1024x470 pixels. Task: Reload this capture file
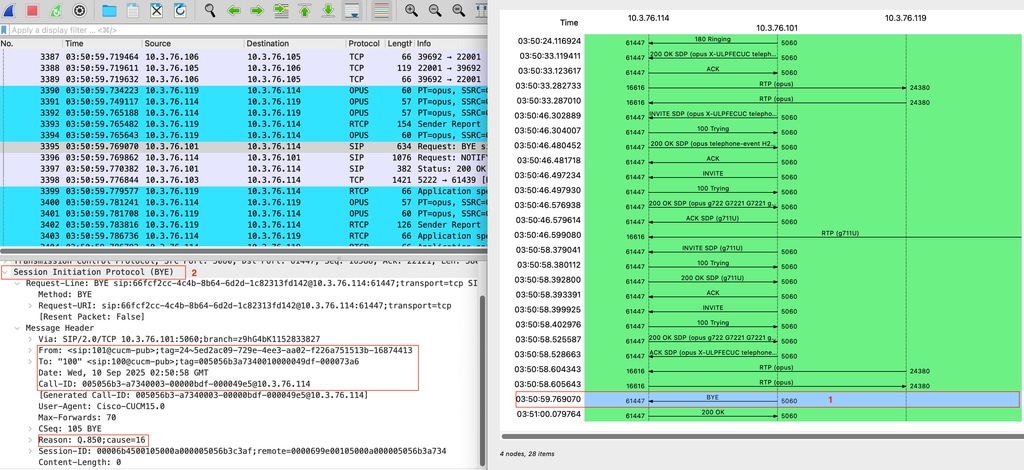tap(180, 10)
